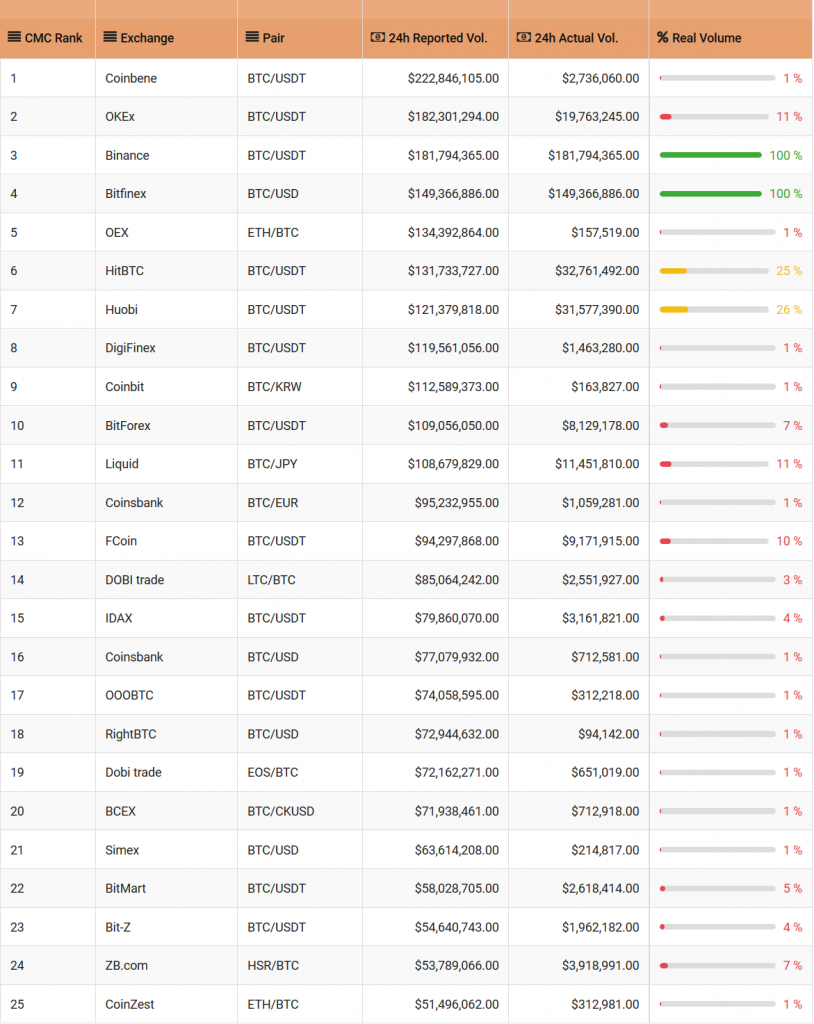Image resolution: width=814 pixels, height=1024 pixels.
Task: Click the BTC/CKUSD pair for BCEX
Action: pos(281,811)
